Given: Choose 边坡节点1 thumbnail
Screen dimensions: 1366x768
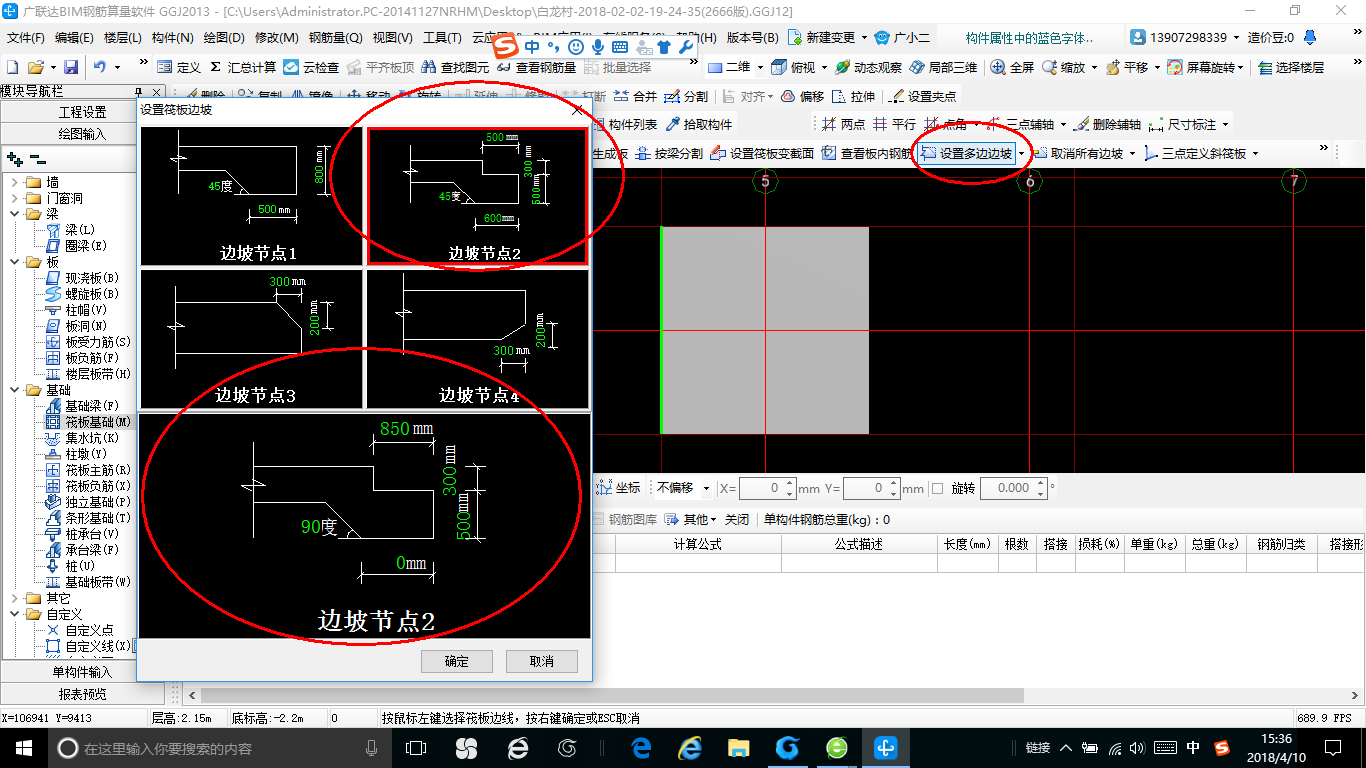Looking at the screenshot, I should [251, 196].
